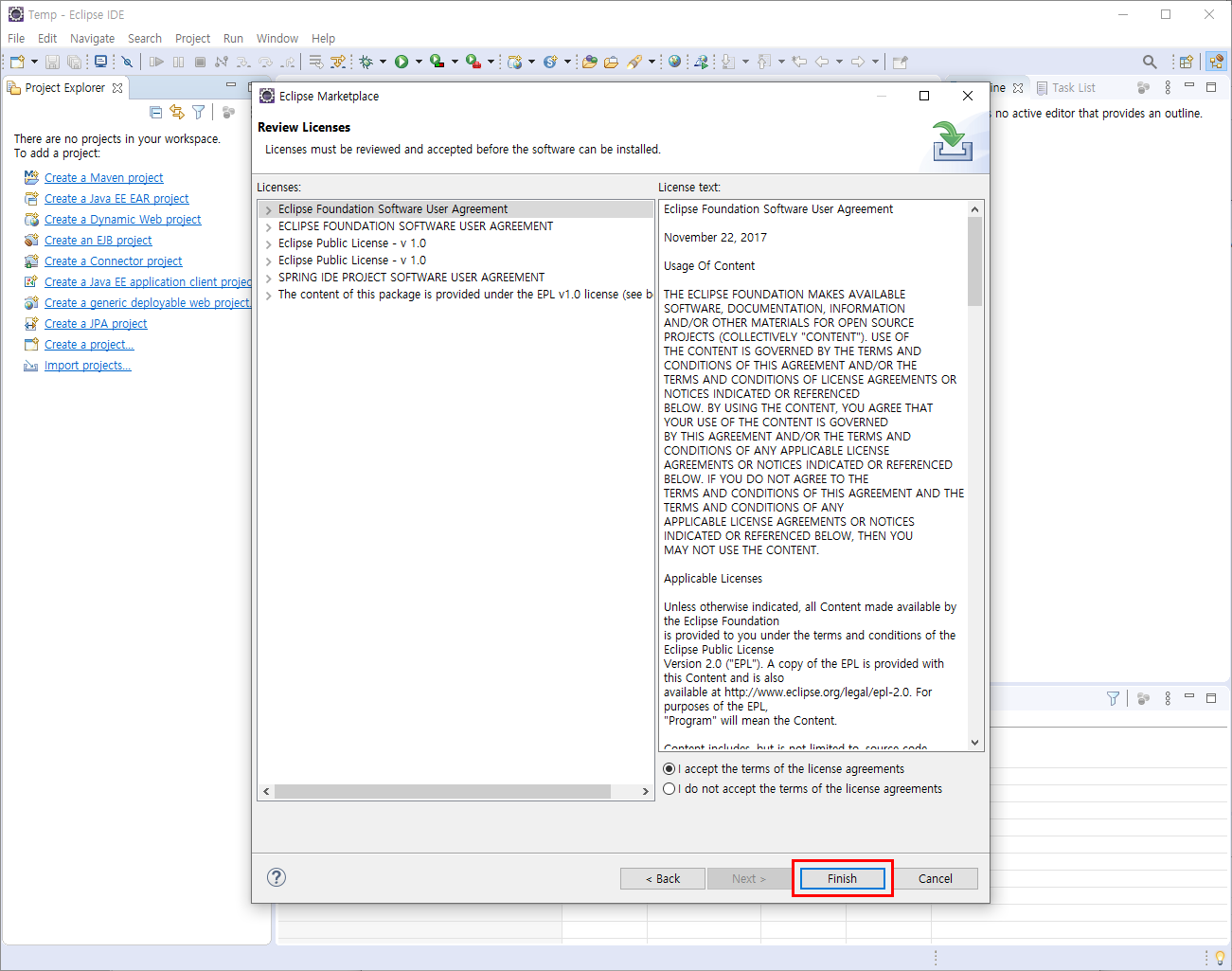1232x971 pixels.
Task: Open the Coverage icon dropdown arrow
Action: (x=455, y=62)
